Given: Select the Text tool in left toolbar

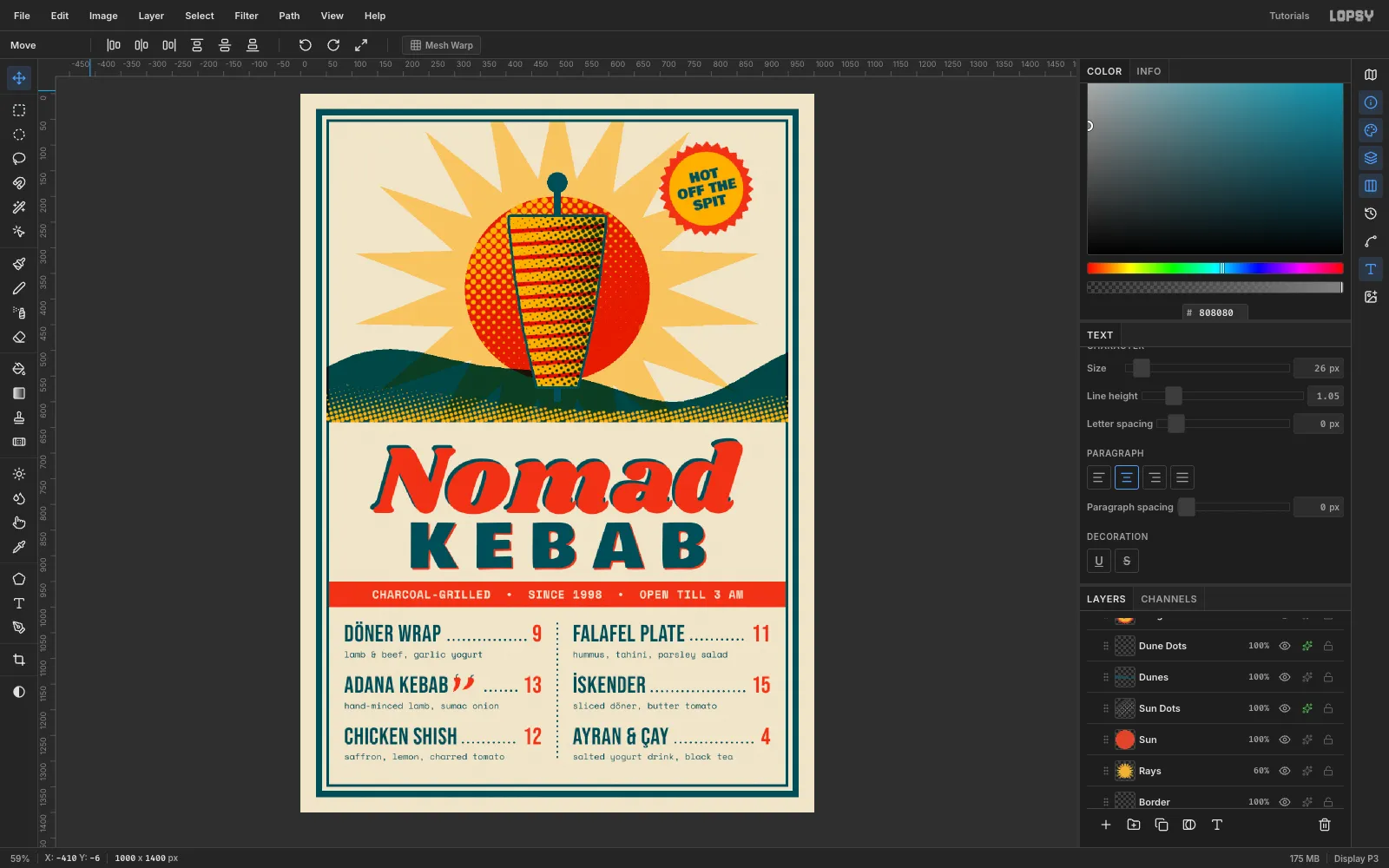Looking at the screenshot, I should pyautogui.click(x=19, y=603).
